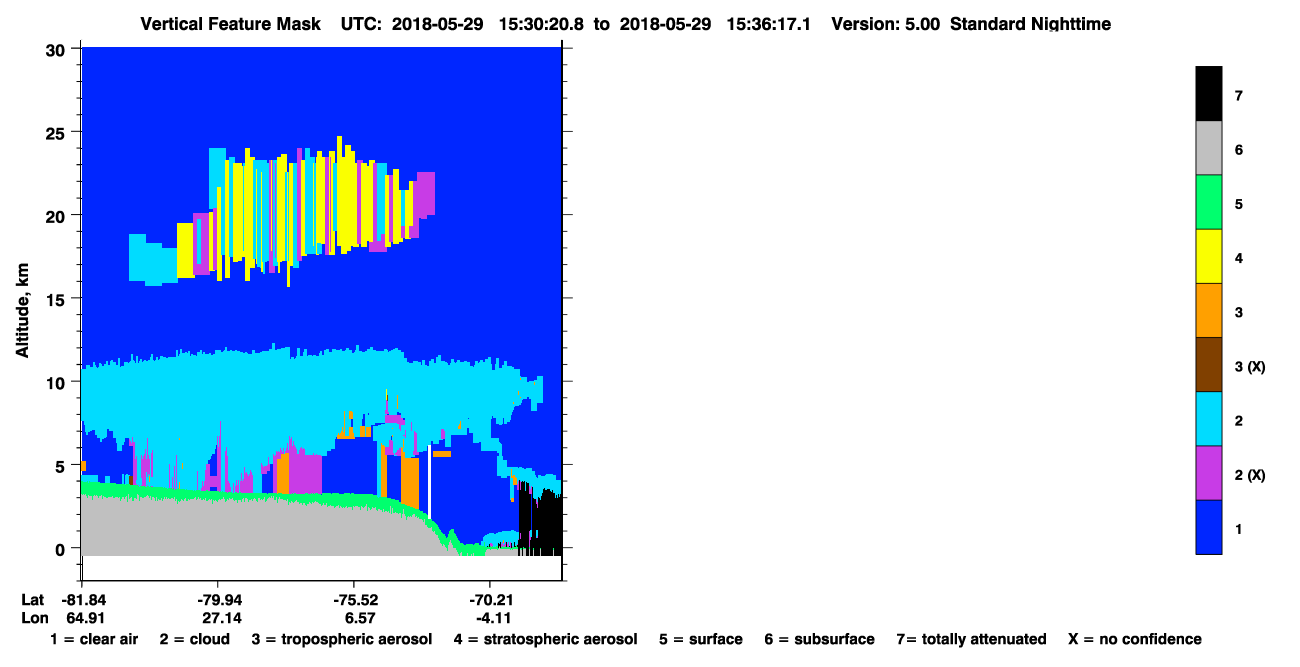Click the cyan color swatch labeled 2
Viewport: 1300px width, 667px height.
pos(1208,418)
